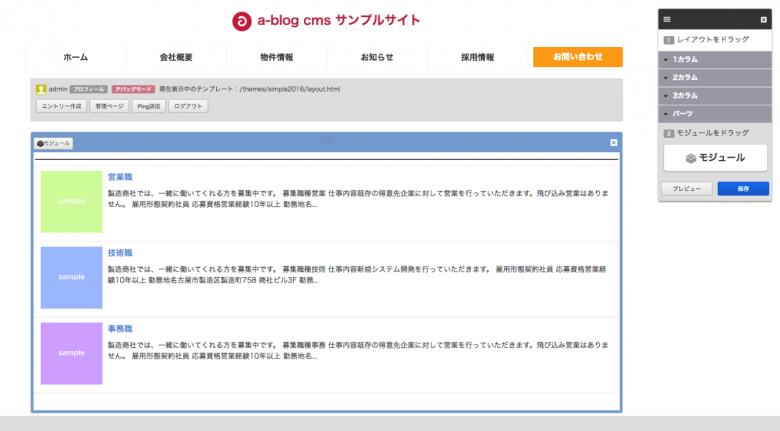The image size is (780, 431).
Task: Click the hamburger menu icon in layout panel
Action: 667,19
